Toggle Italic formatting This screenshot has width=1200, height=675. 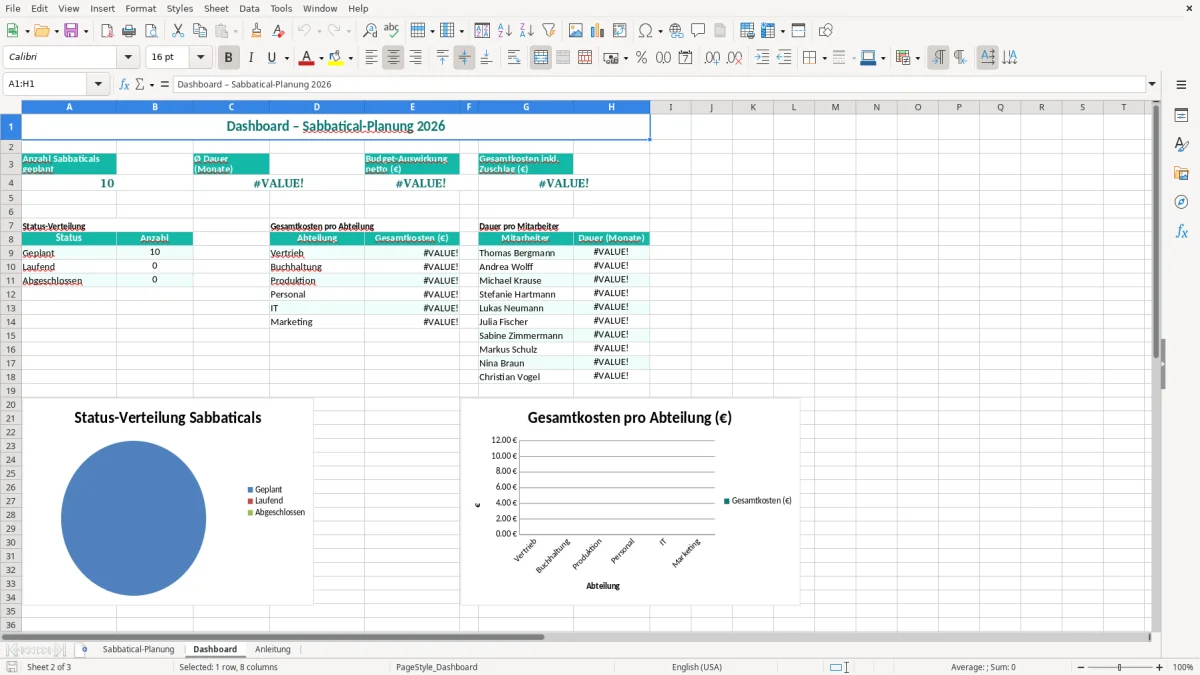tap(250, 58)
